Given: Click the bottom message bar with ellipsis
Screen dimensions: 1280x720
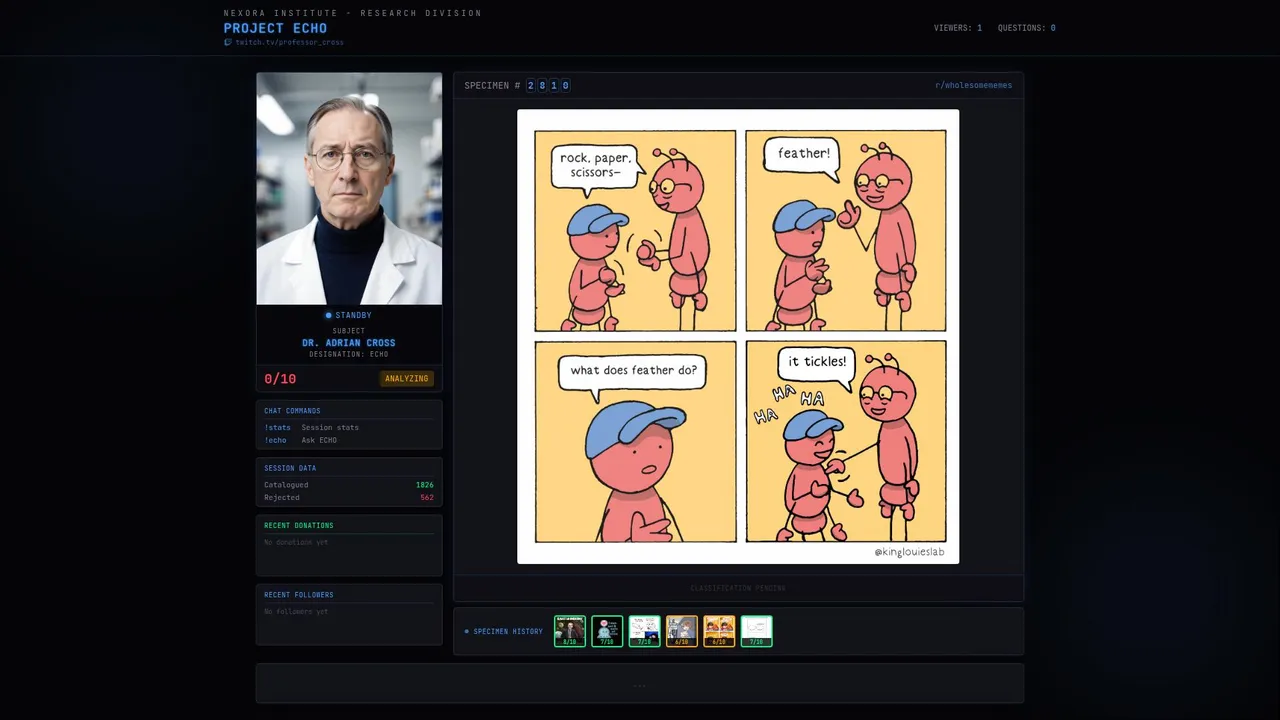Looking at the screenshot, I should click(x=640, y=683).
